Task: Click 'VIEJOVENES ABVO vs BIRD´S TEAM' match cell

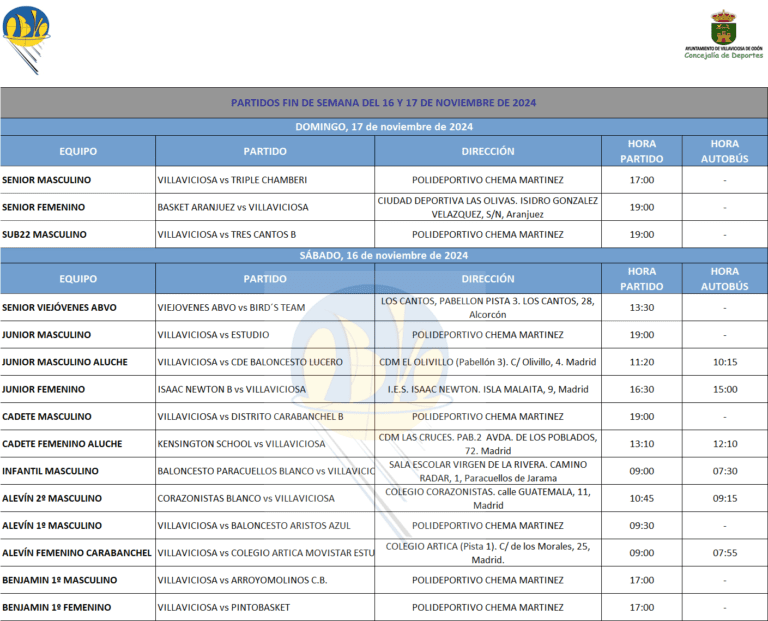Action: [x=265, y=308]
